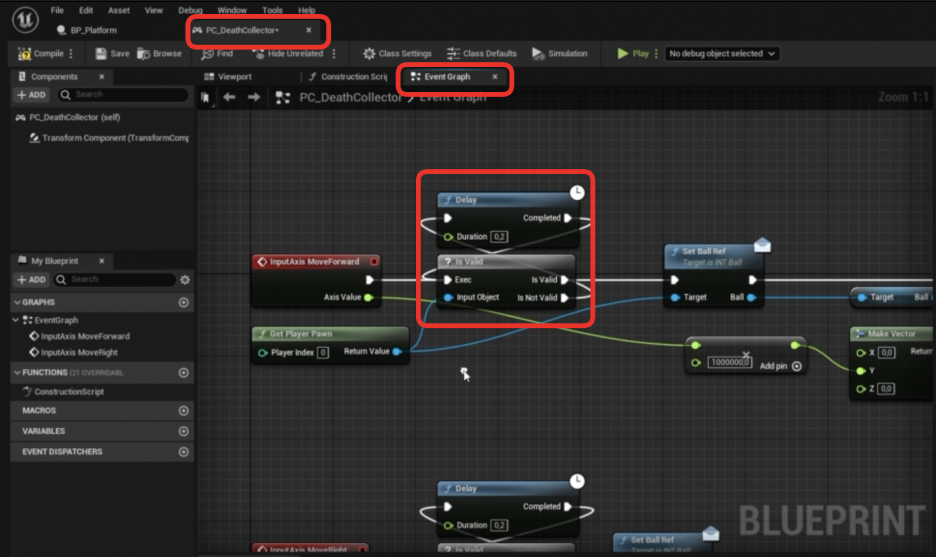Click the Find toolbar button
The width and height of the screenshot is (936, 557).
[x=217, y=54]
